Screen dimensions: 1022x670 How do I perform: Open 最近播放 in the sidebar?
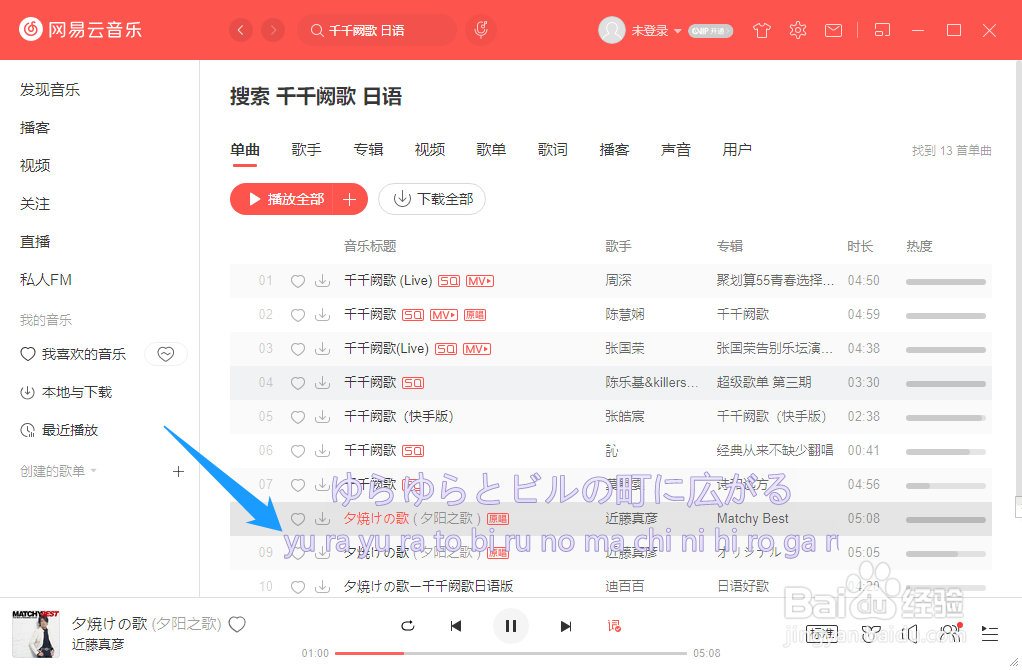[x=59, y=430]
